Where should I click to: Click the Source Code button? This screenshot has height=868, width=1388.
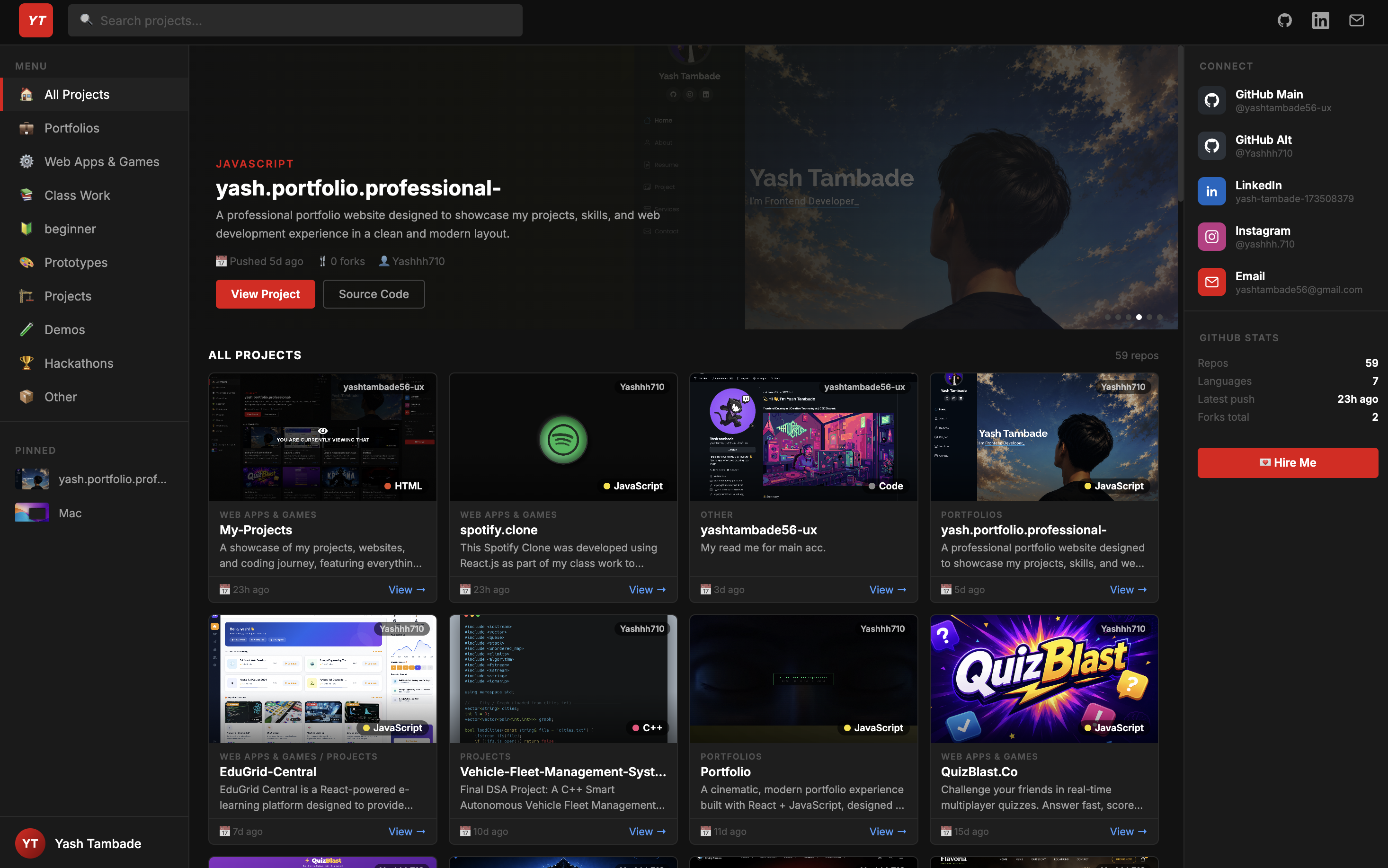374,294
